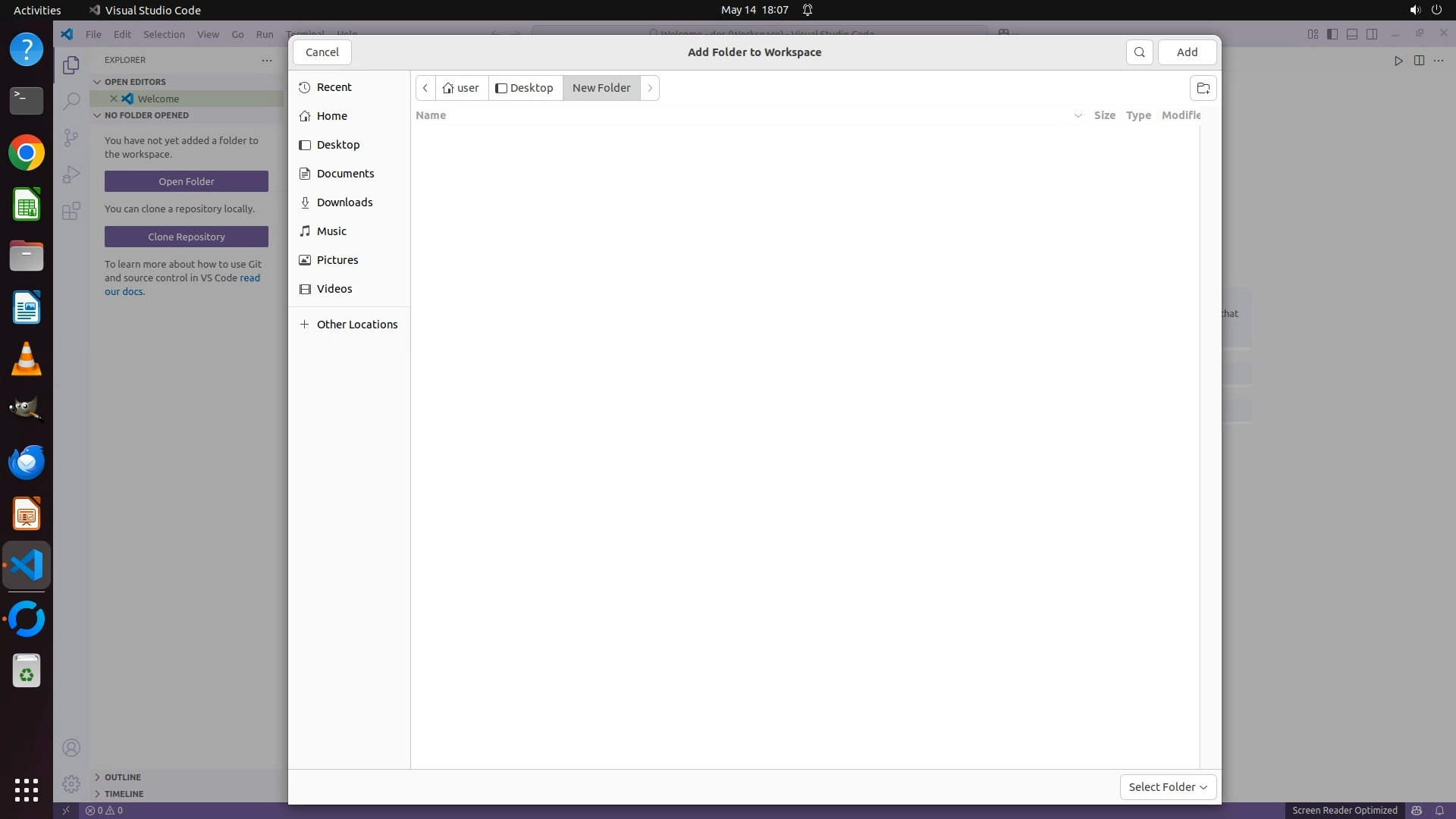
Task: Click the search icon in dialog header
Action: tap(1139, 52)
